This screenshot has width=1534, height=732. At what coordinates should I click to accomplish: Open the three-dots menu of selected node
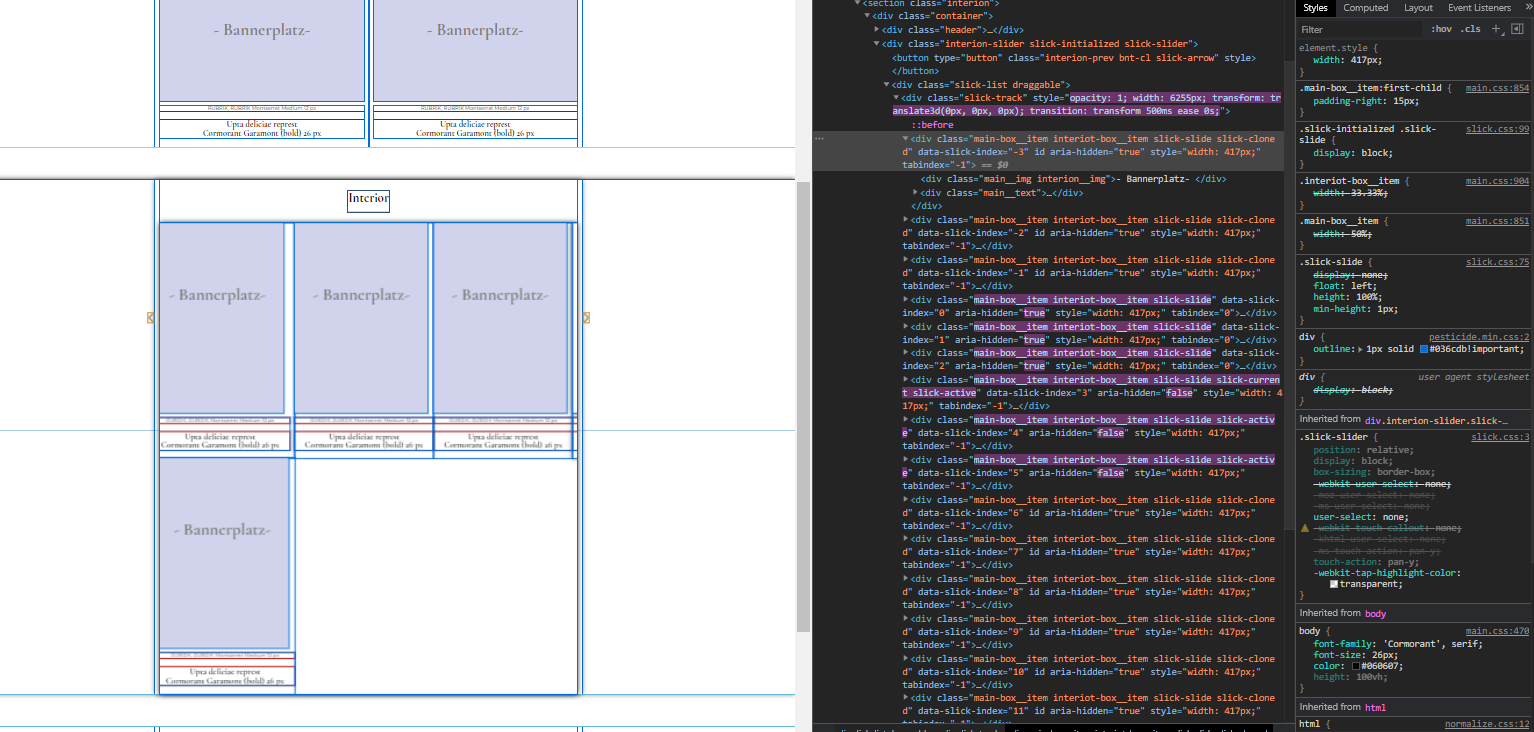819,139
